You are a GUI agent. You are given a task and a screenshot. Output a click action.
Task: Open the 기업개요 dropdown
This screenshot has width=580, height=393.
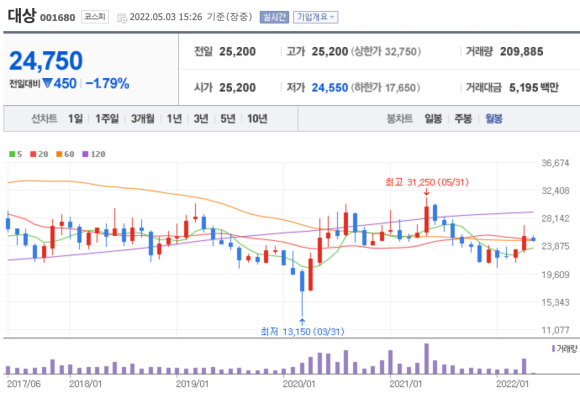pos(316,17)
